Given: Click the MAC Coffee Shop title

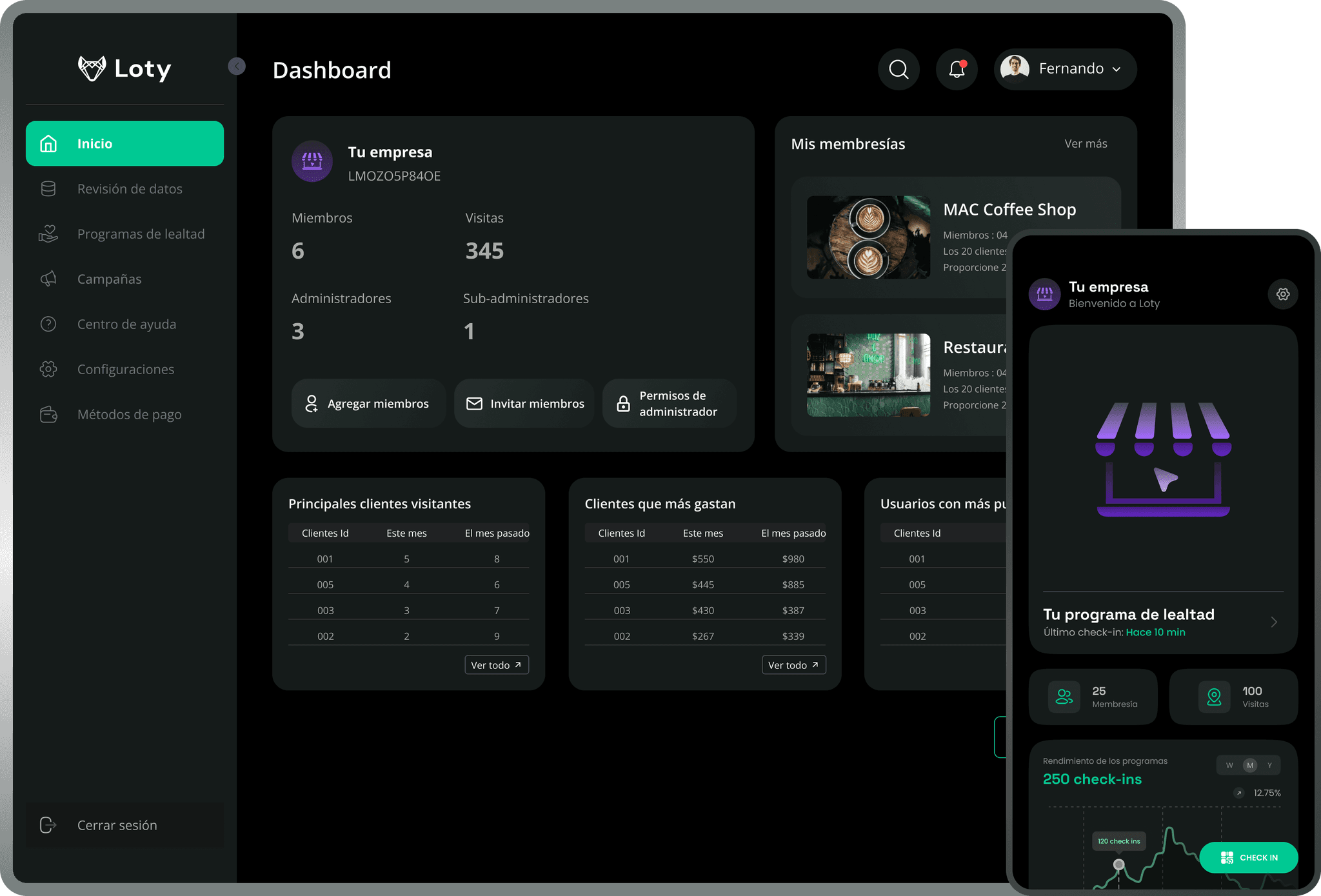Looking at the screenshot, I should click(1009, 210).
